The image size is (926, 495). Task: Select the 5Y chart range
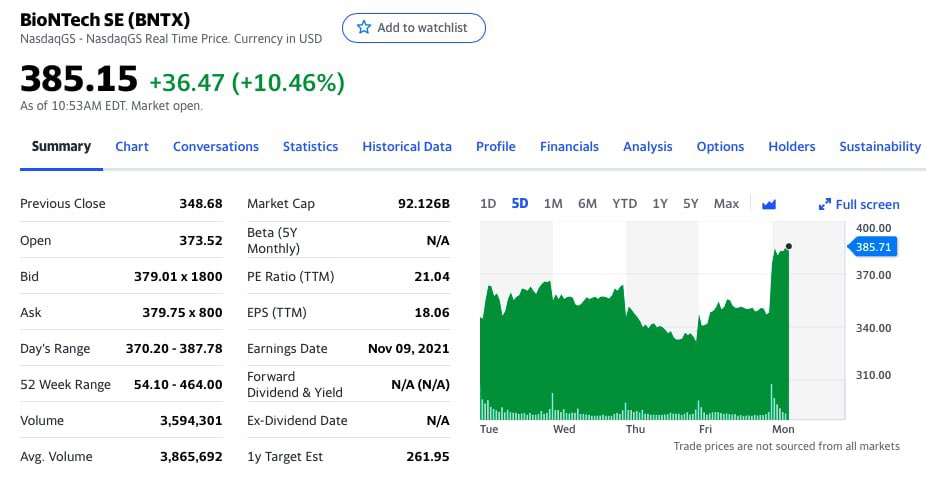690,204
